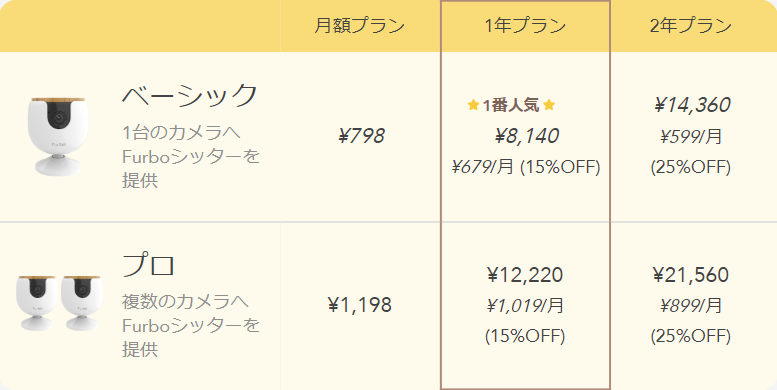Click the 1番人気 popularity badge
This screenshot has width=777, height=390.
tap(511, 105)
